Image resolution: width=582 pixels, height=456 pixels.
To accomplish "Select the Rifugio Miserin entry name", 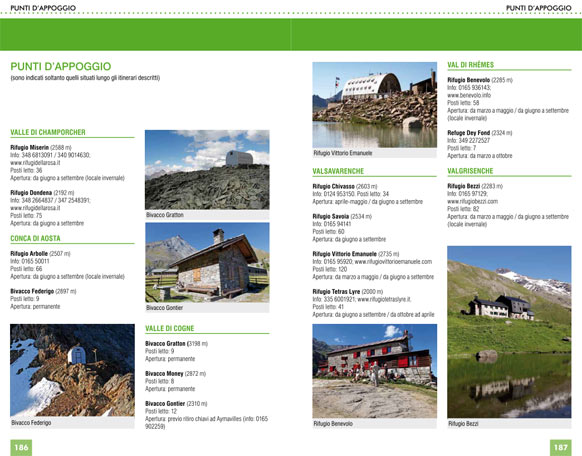I will point(30,147).
